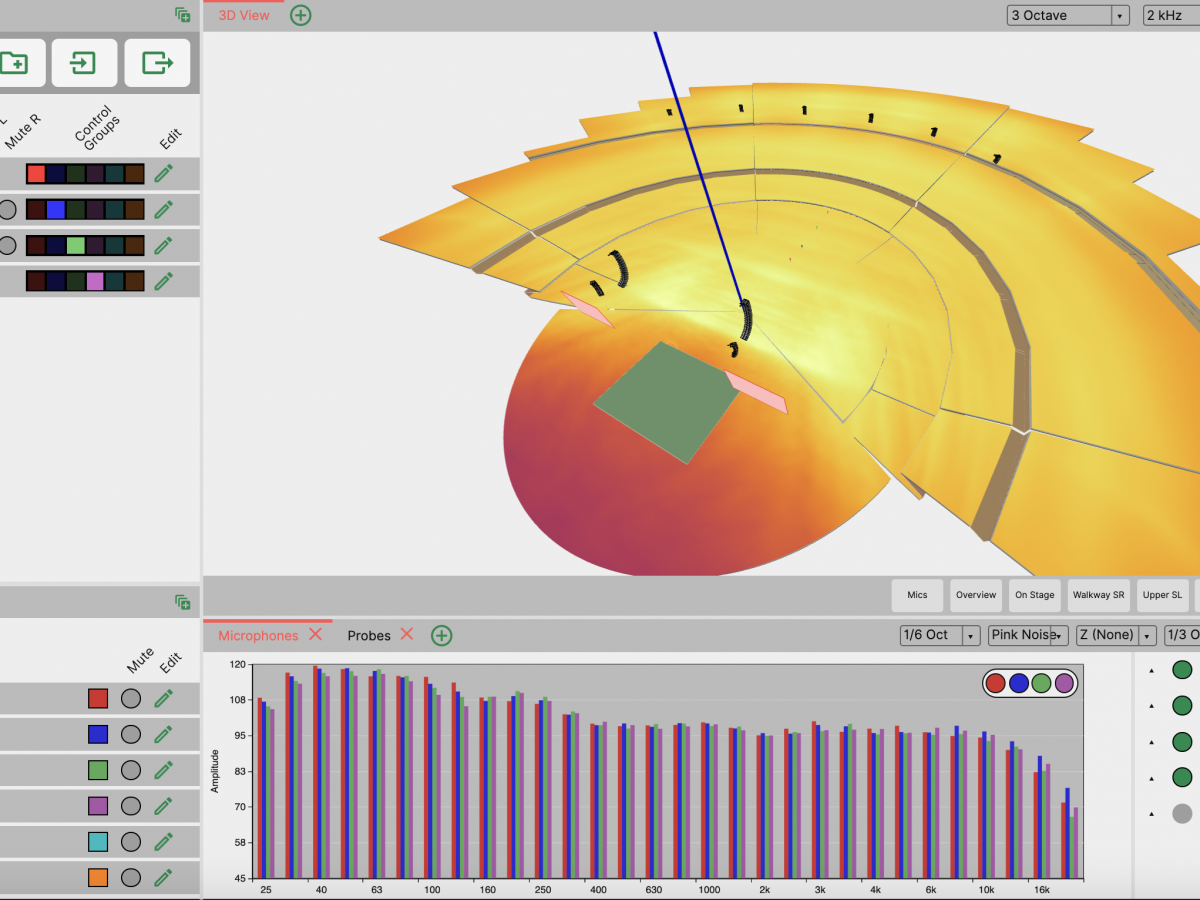Open the 3 Octave dropdown

pyautogui.click(x=1068, y=15)
